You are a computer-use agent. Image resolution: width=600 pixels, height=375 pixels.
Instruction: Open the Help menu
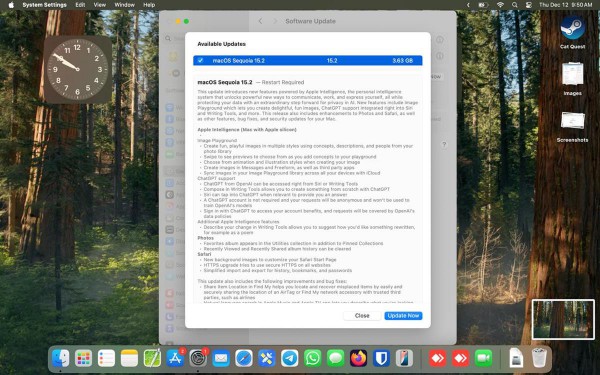pyautogui.click(x=149, y=5)
